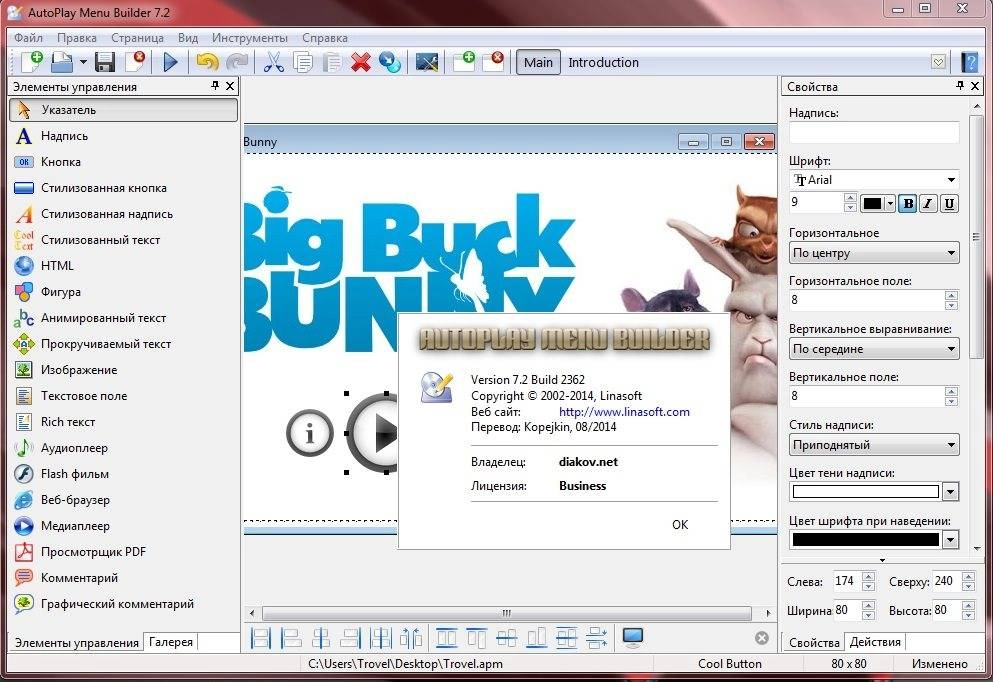Open font color dropdown arrow
This screenshot has width=993, height=682.
pos(890,203)
